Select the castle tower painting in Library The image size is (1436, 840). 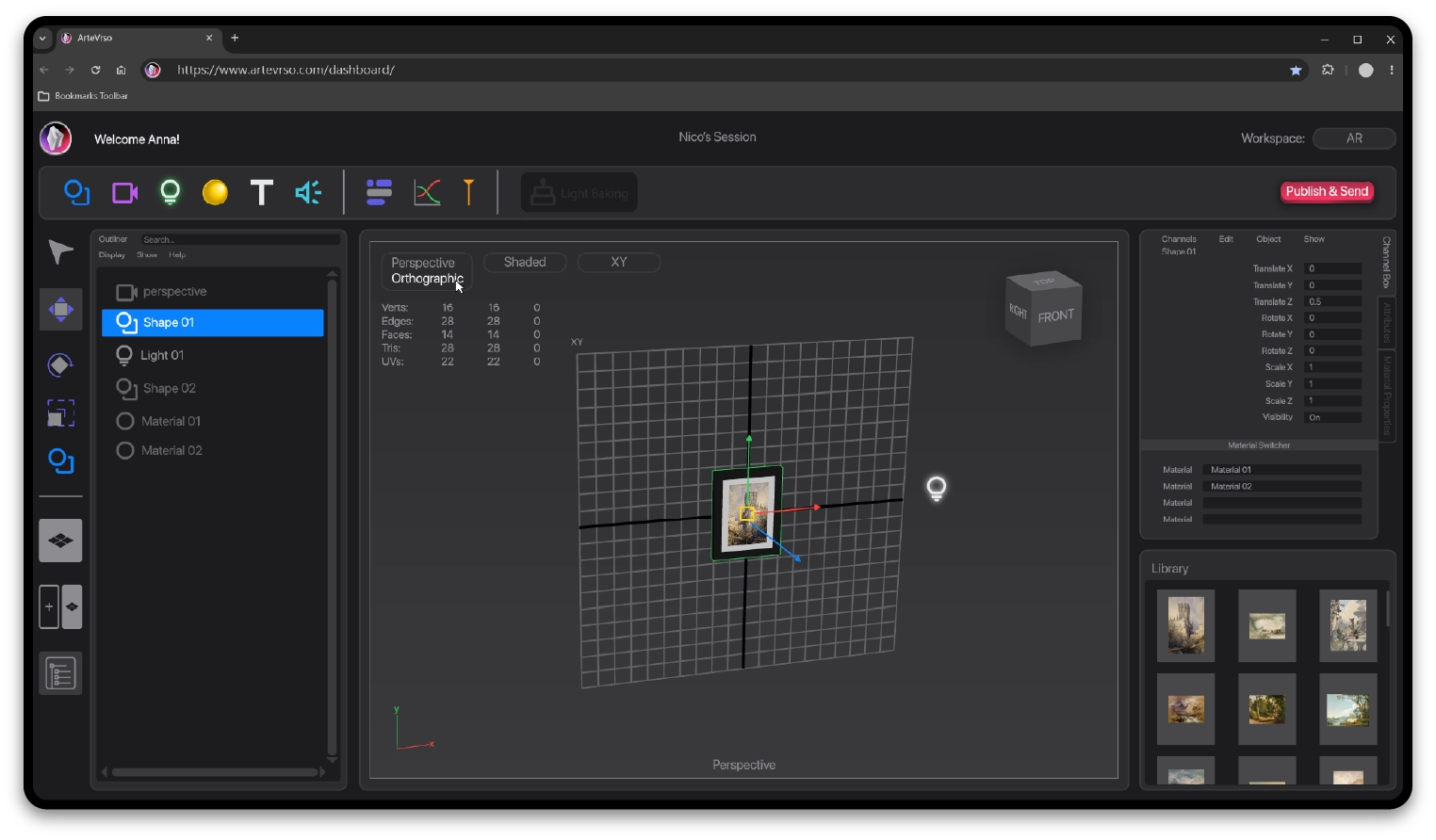click(x=1185, y=625)
